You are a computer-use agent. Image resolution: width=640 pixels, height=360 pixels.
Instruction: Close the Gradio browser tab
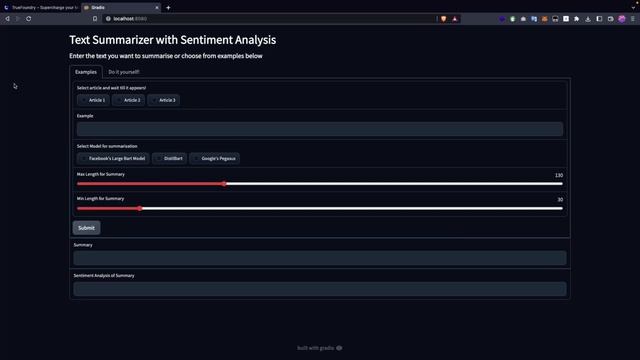pyautogui.click(x=157, y=7)
